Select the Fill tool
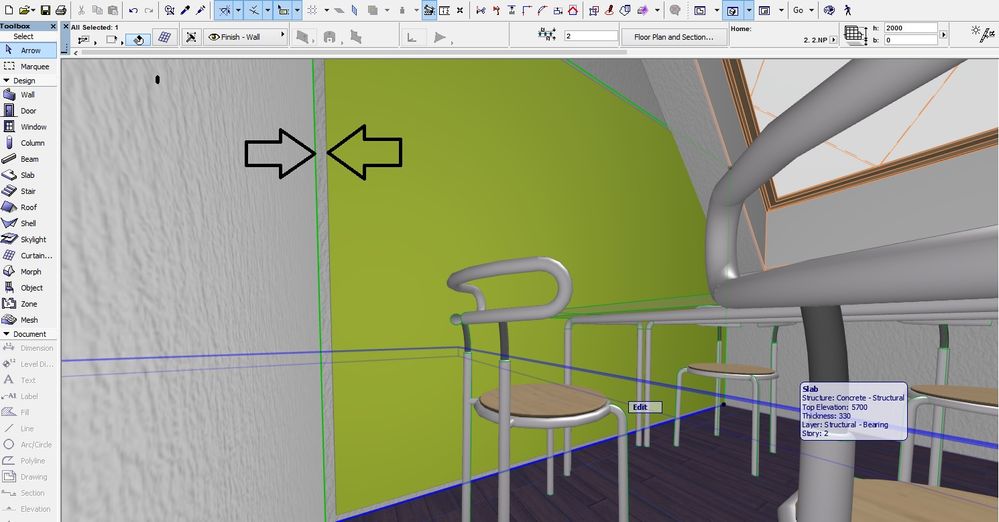Viewport: 999px width, 522px height. pos(28,412)
